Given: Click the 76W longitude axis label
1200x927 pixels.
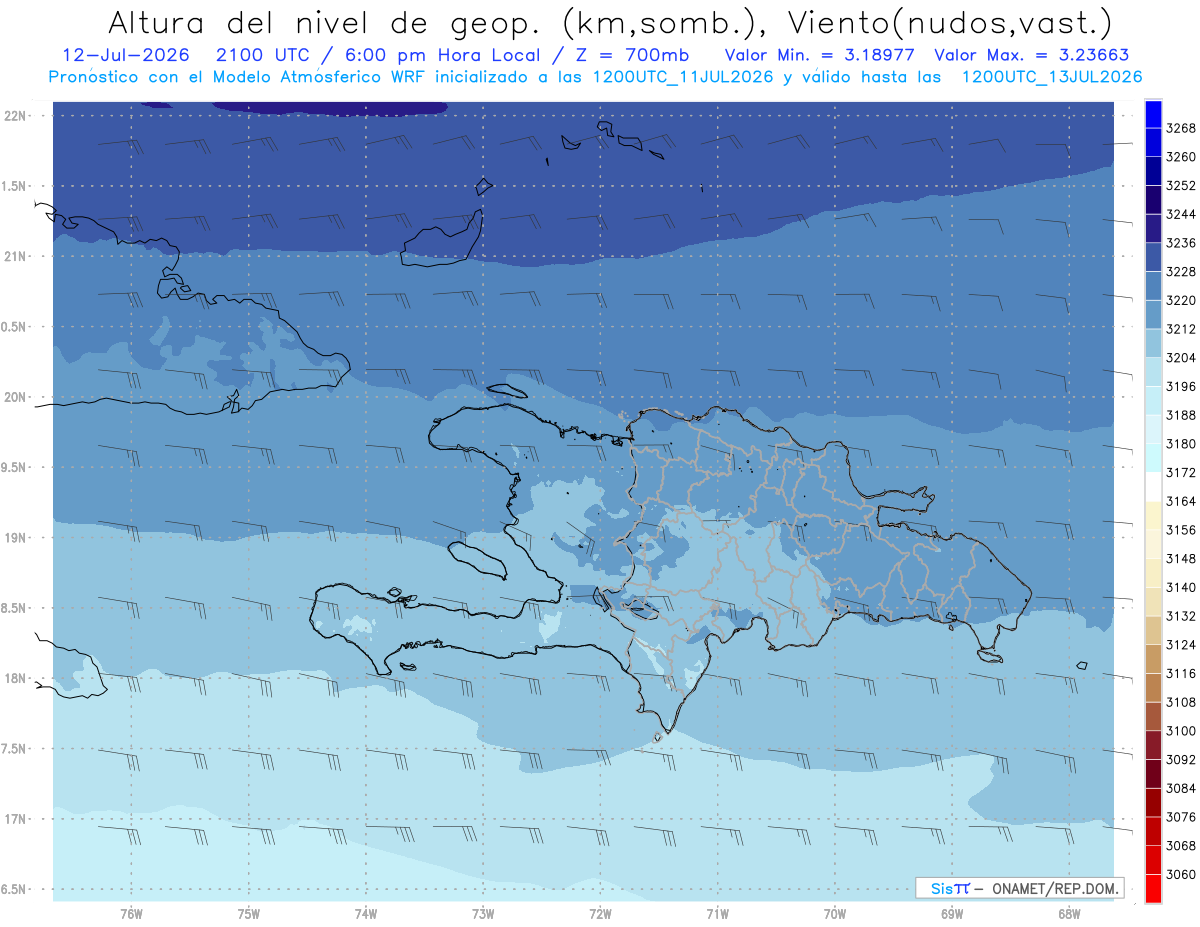Looking at the screenshot, I should point(131,914).
